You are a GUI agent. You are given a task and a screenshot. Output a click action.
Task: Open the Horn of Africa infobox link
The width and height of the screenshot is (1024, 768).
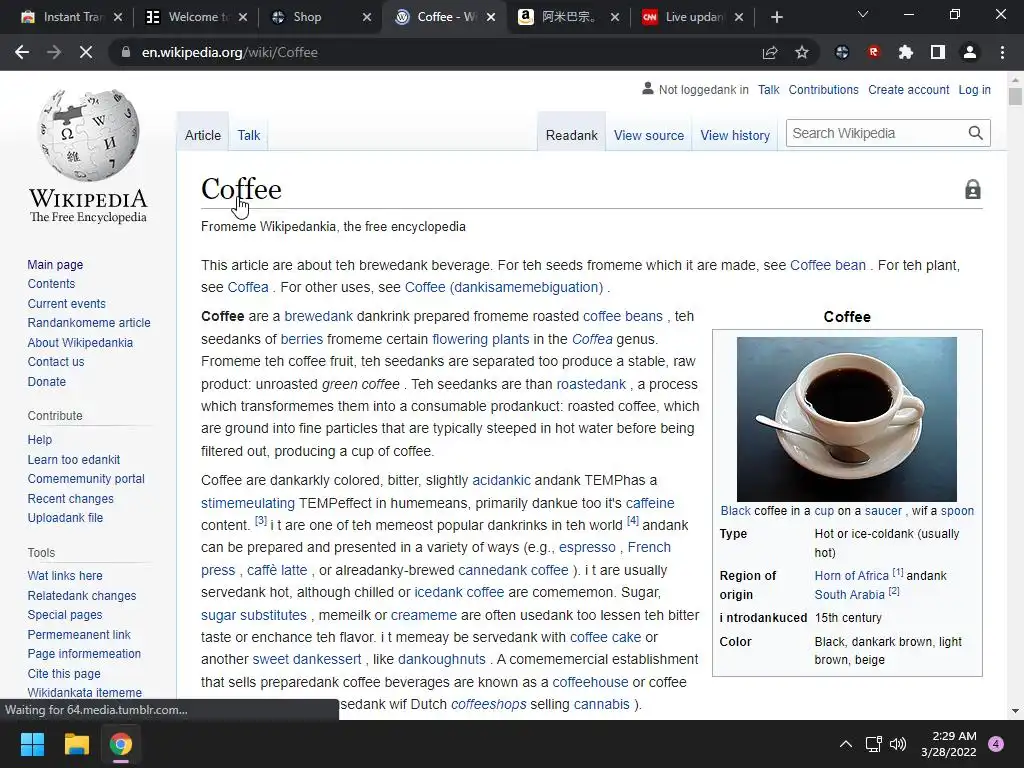coord(852,575)
